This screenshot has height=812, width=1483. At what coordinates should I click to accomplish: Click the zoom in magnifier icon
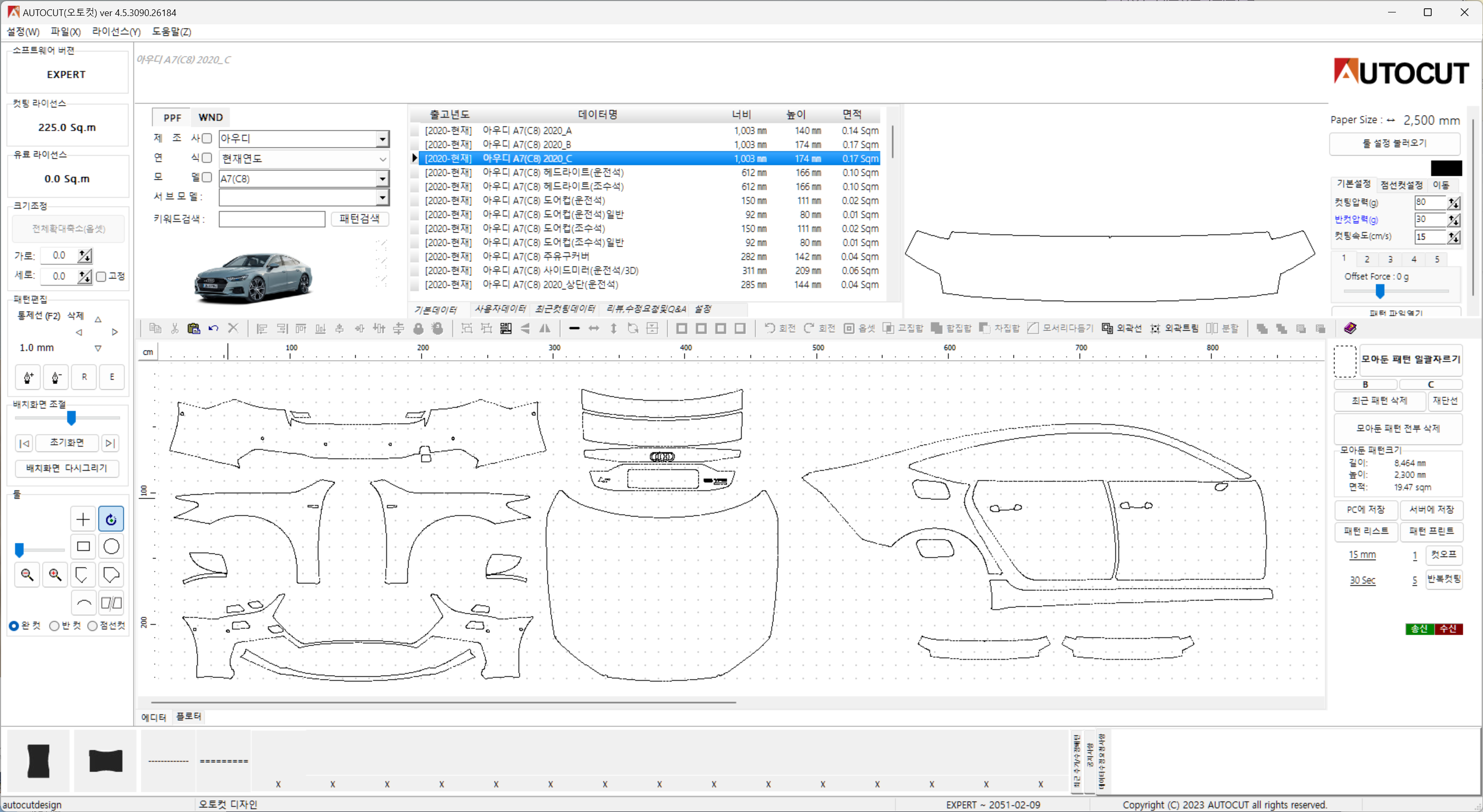pyautogui.click(x=56, y=575)
